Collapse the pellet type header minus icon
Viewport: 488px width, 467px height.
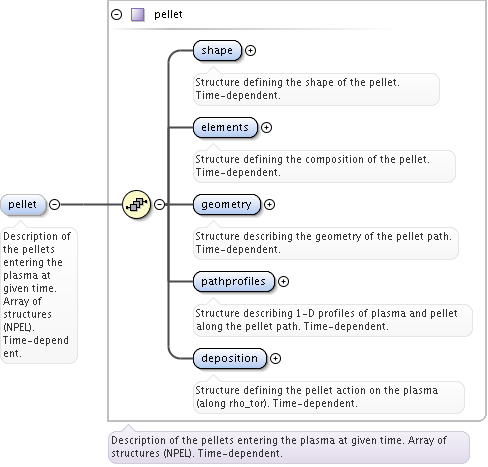click(x=116, y=15)
